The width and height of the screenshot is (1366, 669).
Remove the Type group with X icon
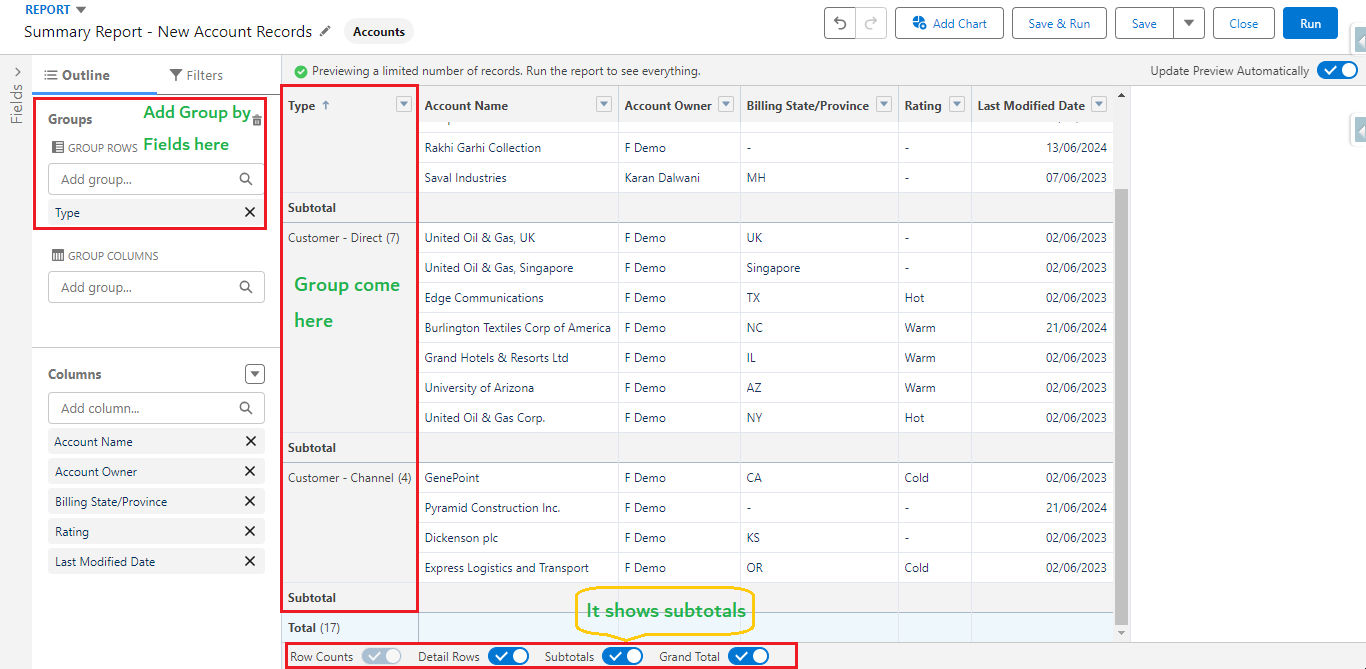tap(250, 212)
